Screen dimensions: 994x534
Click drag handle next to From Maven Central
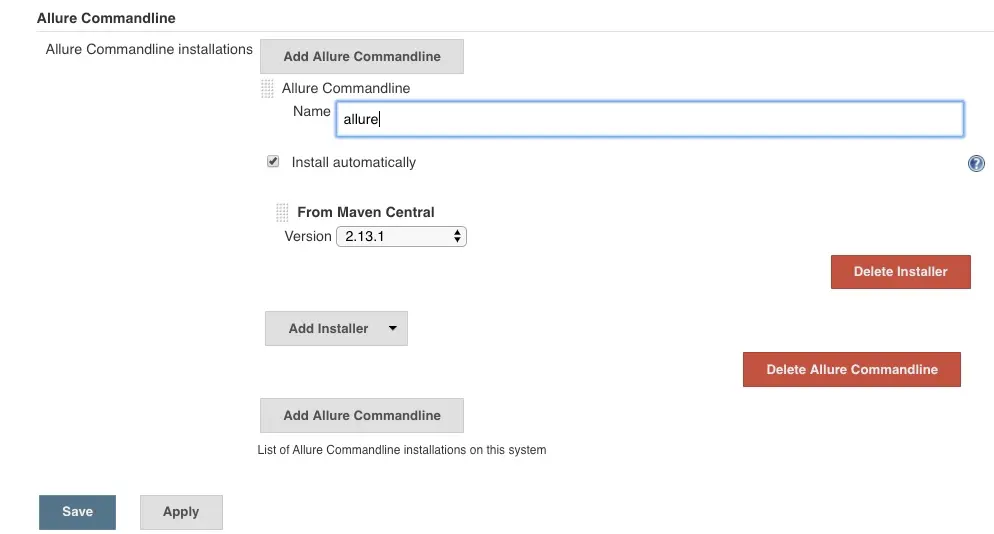click(282, 213)
